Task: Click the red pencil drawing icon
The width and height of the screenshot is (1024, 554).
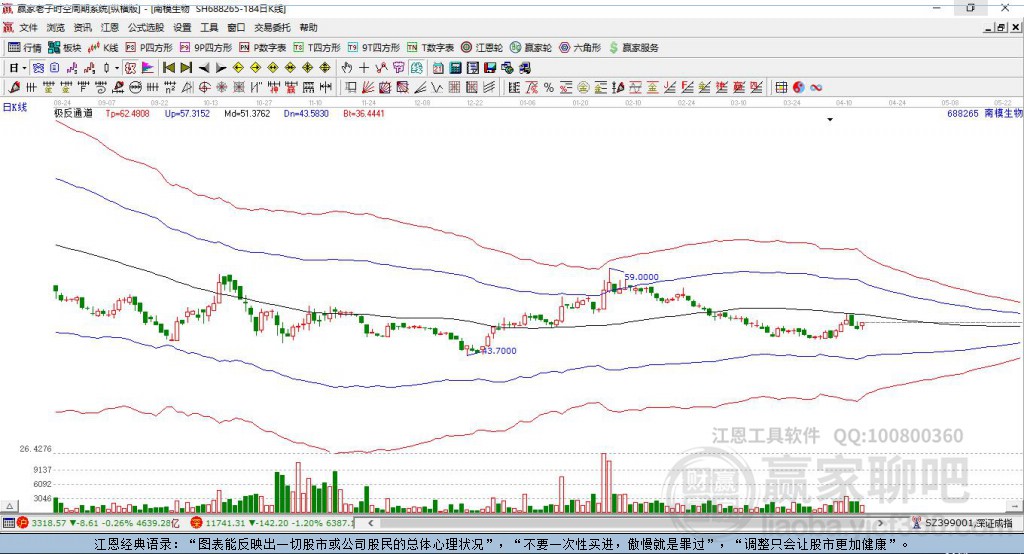Action: click(x=14, y=88)
